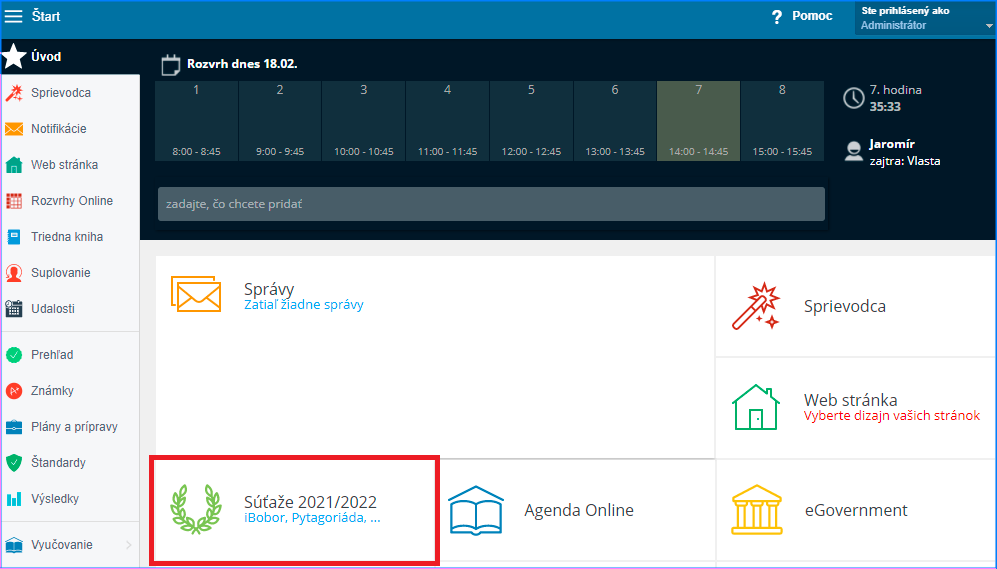Select timetable period 1 (8:00 - 8:45)

click(x=196, y=121)
